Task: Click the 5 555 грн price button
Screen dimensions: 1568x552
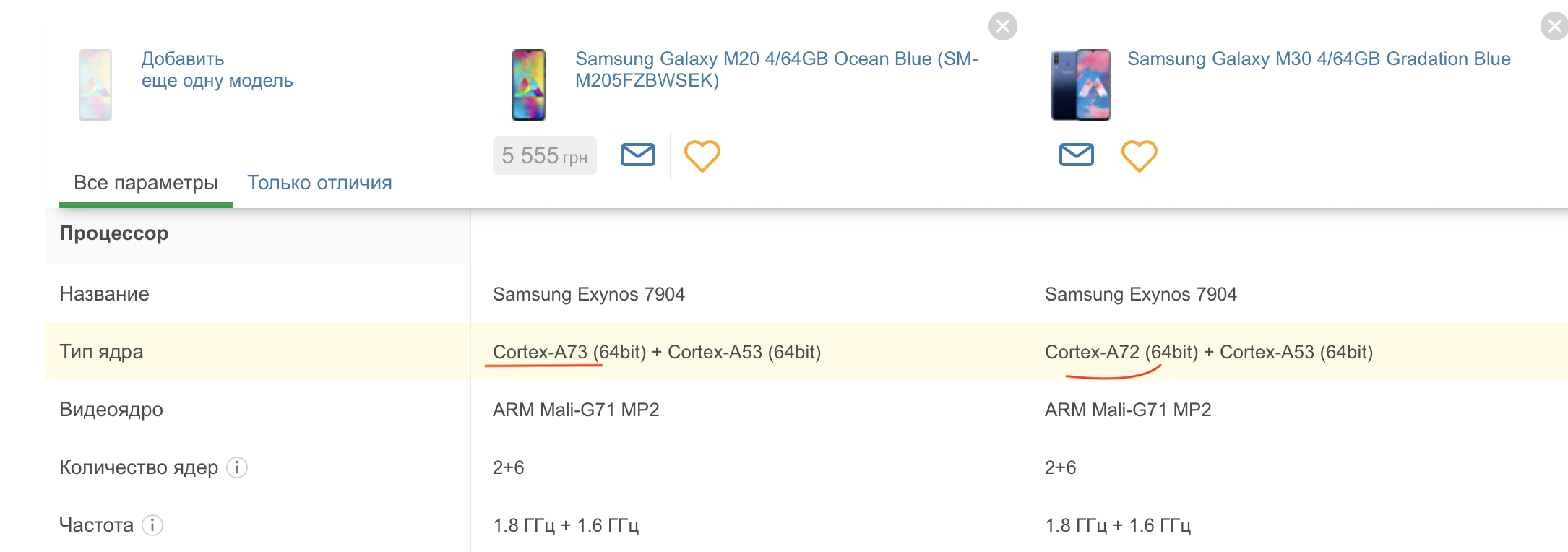Action: [x=545, y=155]
